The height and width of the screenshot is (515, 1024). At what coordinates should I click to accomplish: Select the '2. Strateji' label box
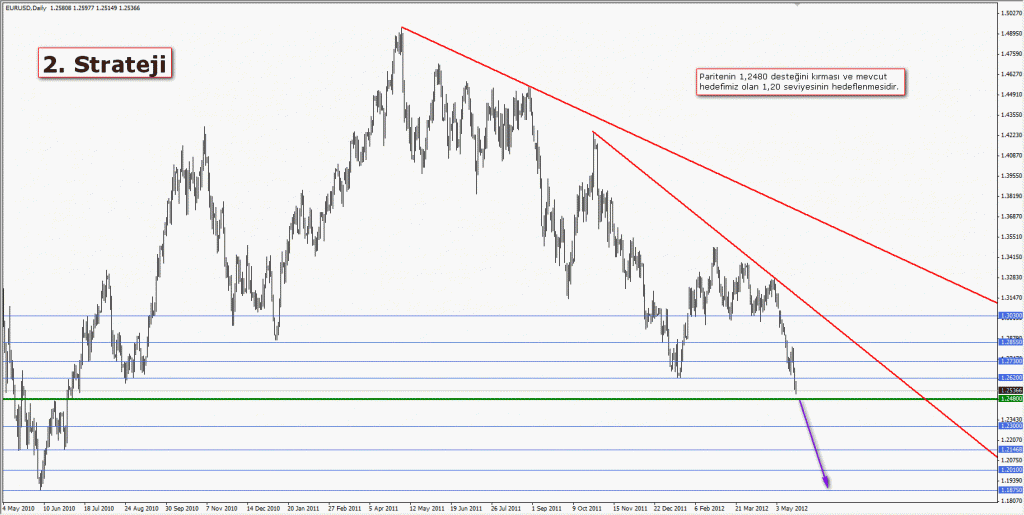104,63
